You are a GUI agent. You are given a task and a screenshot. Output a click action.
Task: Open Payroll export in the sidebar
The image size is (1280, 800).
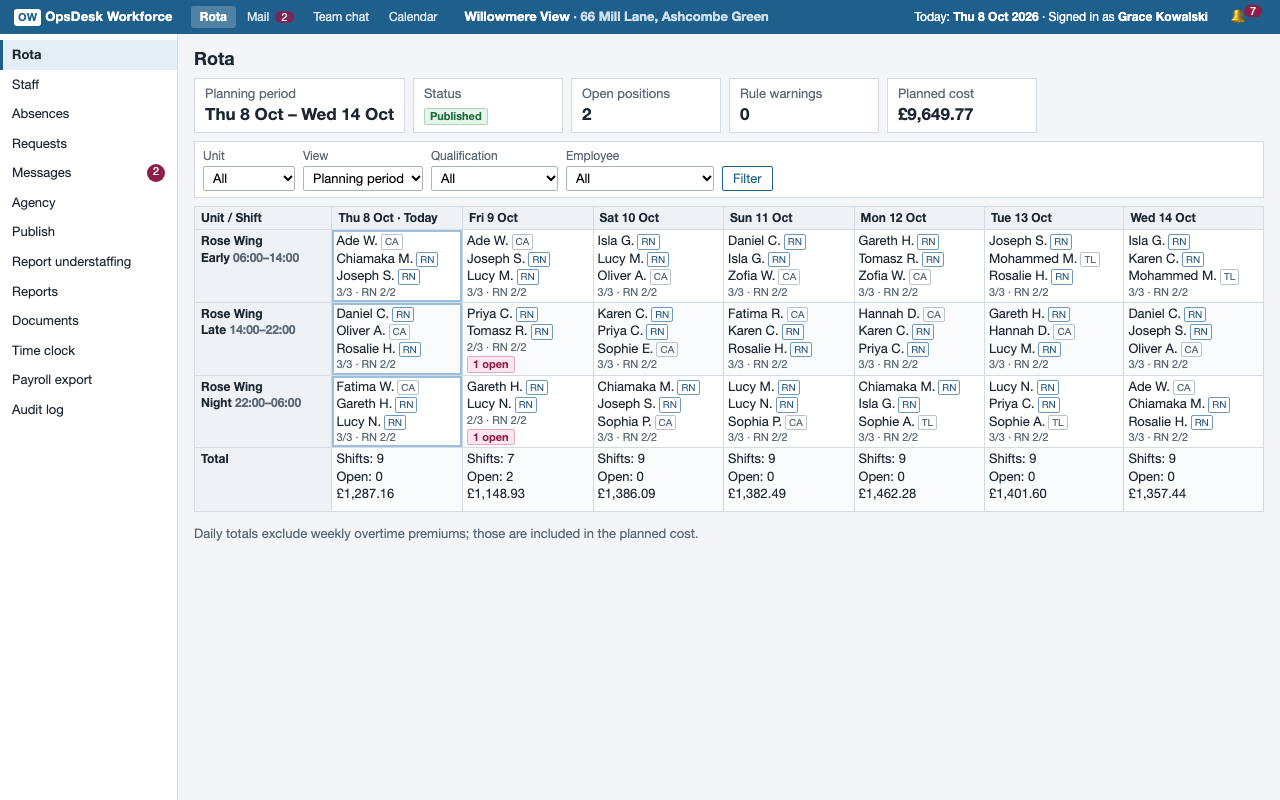pyautogui.click(x=89, y=380)
